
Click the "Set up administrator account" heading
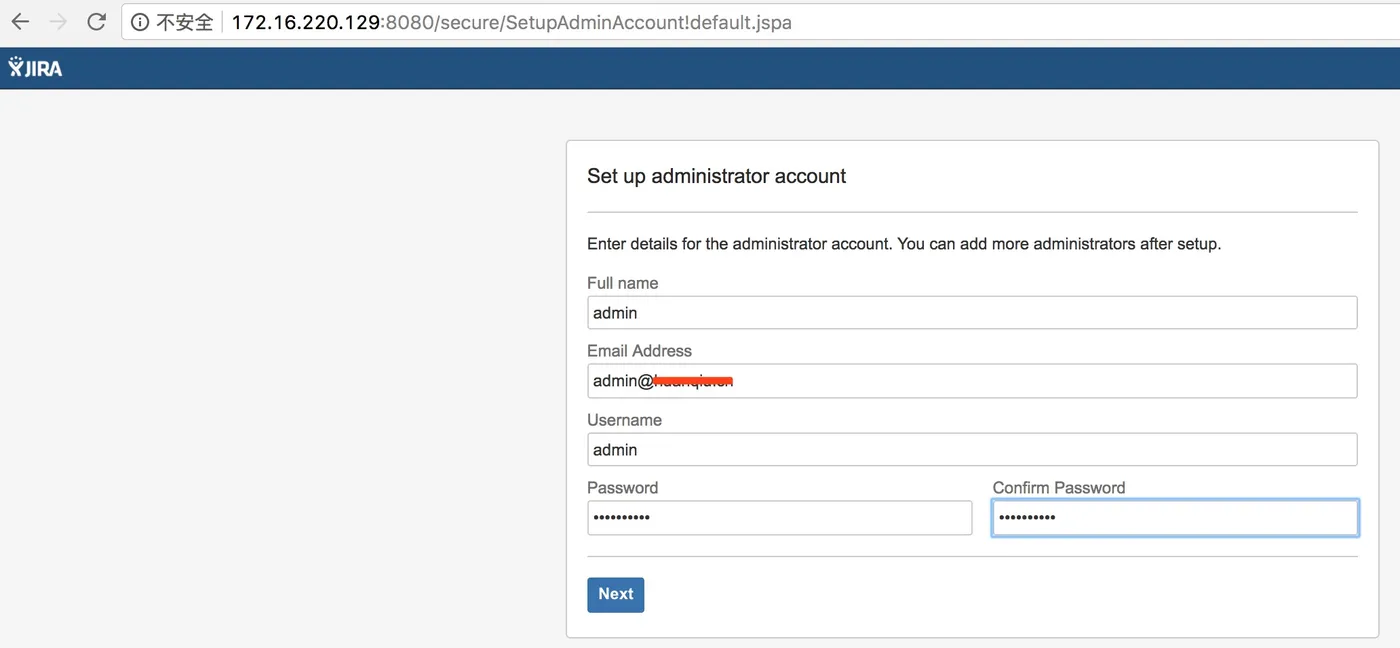716,176
